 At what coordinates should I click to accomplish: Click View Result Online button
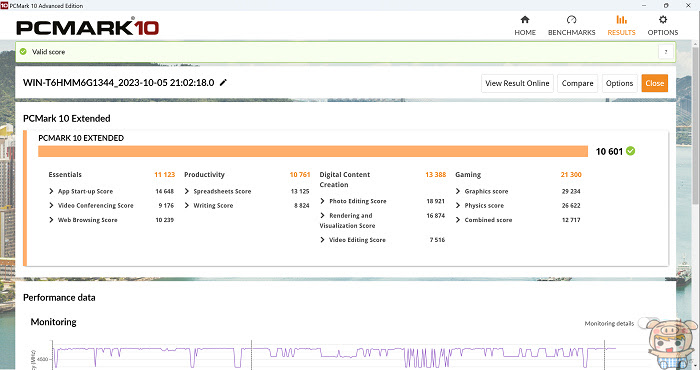coord(517,83)
